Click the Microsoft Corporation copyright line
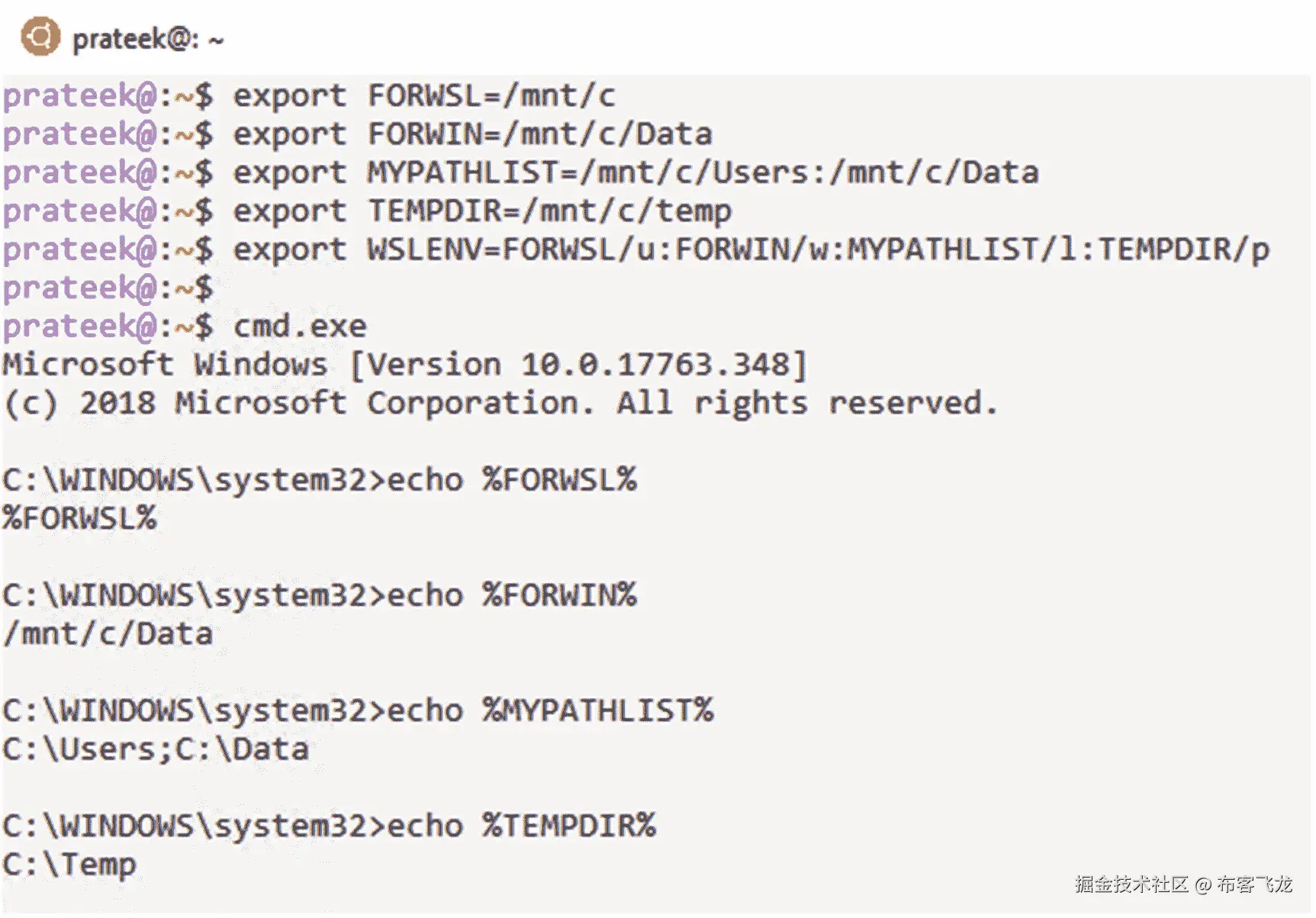The image size is (1316, 918). click(500, 404)
